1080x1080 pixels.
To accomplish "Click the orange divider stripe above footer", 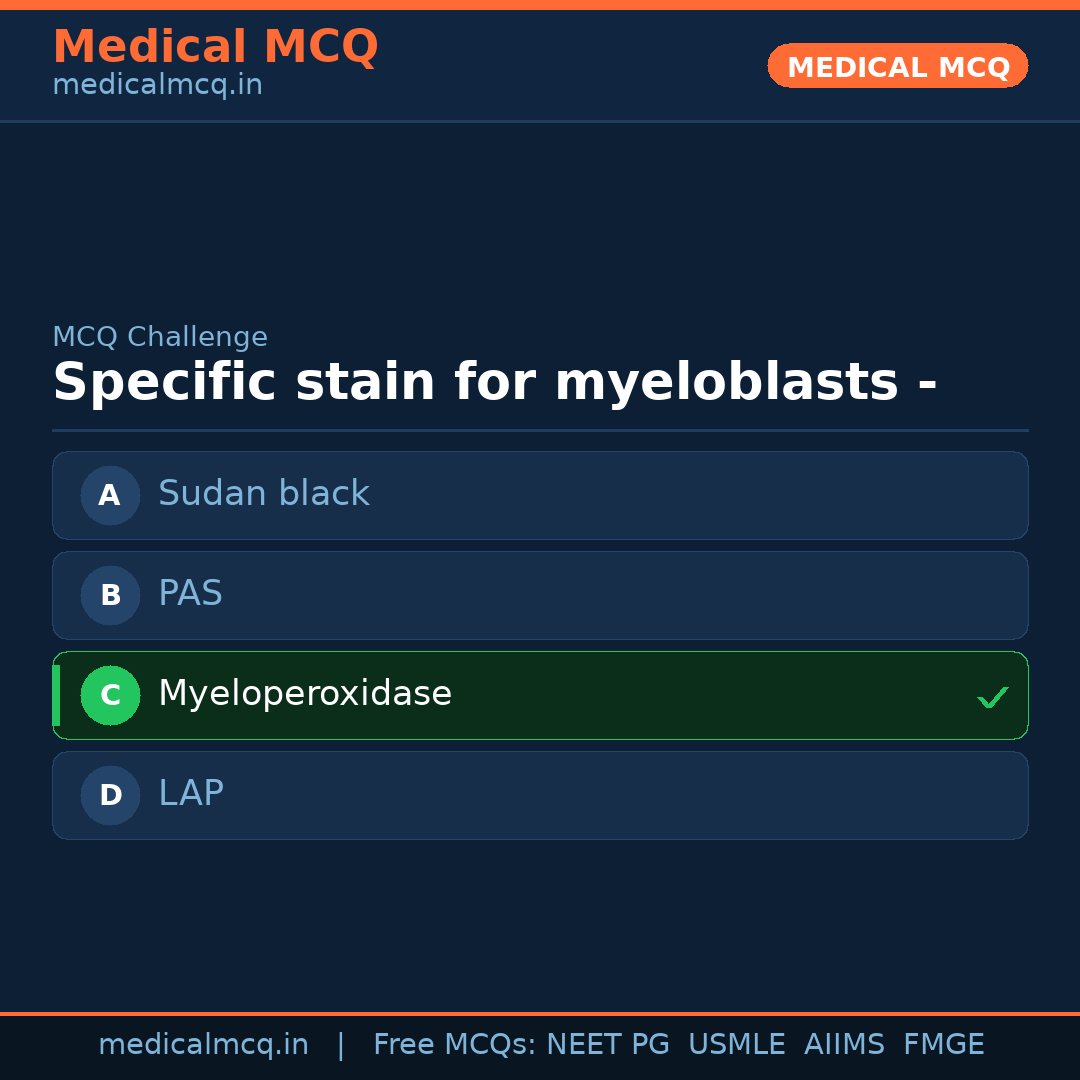I will (540, 1013).
